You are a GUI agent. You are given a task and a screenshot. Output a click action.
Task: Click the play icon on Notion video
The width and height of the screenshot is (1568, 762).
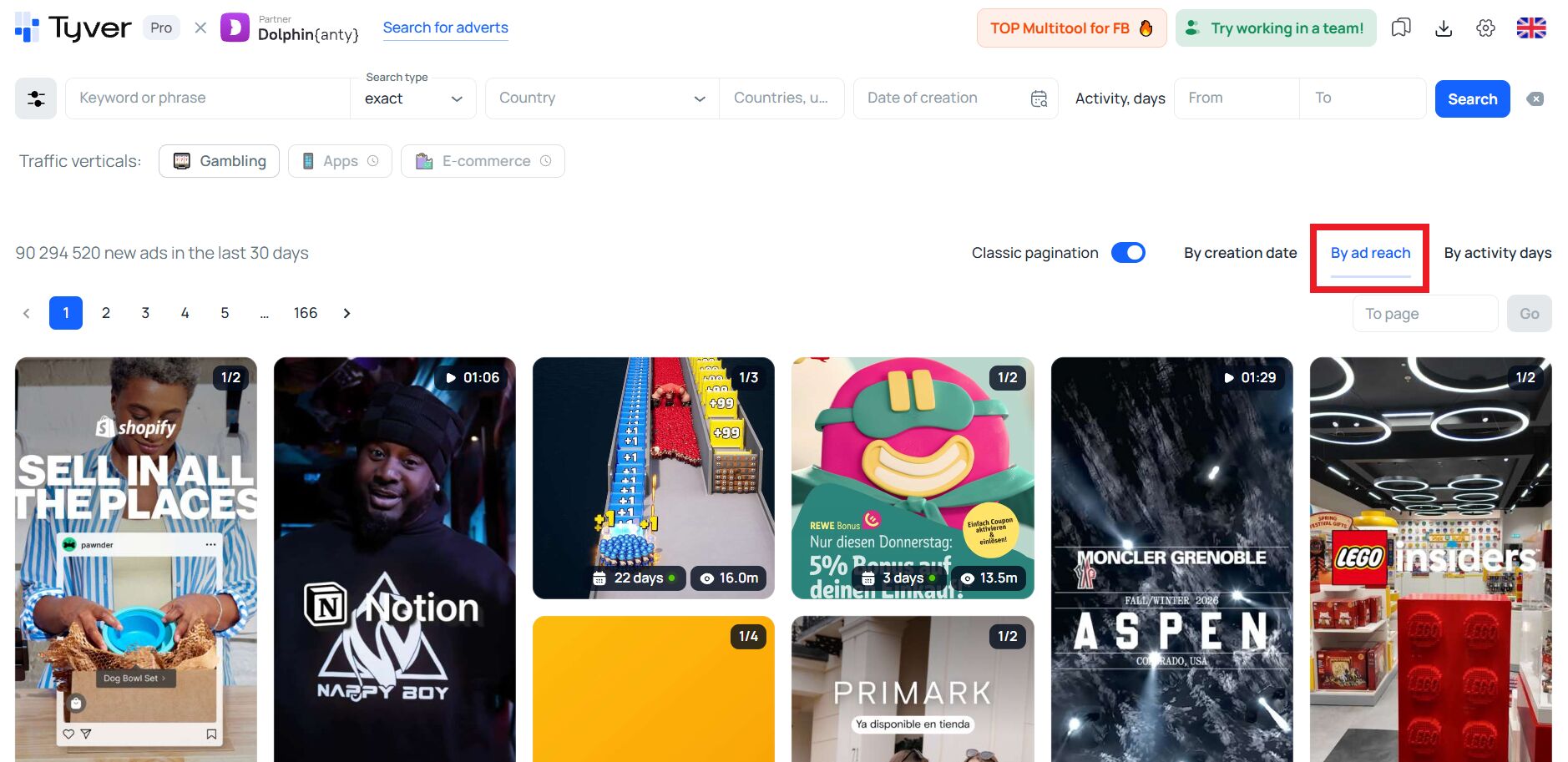coord(451,378)
